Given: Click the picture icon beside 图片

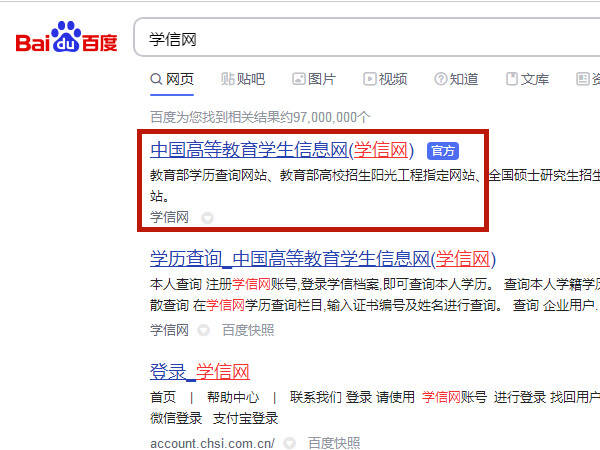Looking at the screenshot, I should (x=298, y=79).
